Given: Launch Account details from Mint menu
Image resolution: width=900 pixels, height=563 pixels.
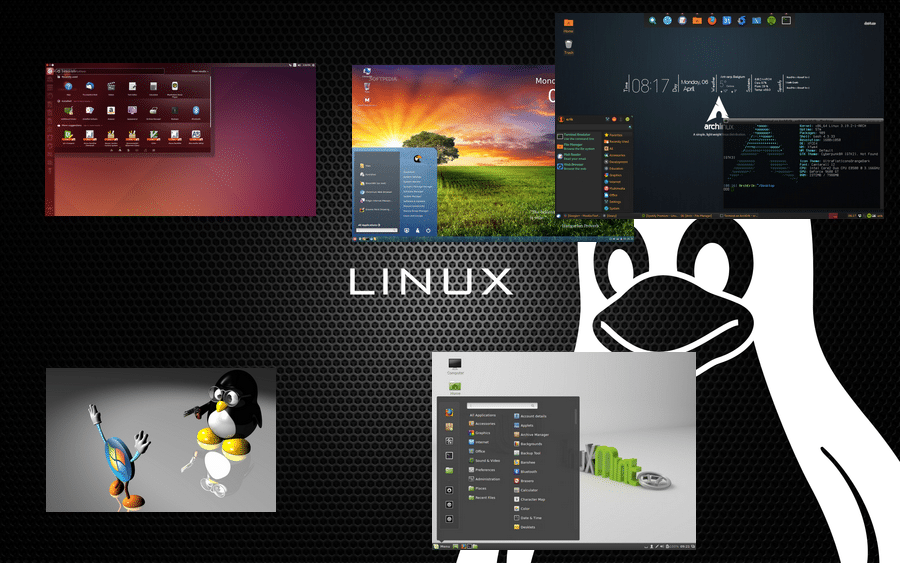Looking at the screenshot, I should [x=530, y=416].
